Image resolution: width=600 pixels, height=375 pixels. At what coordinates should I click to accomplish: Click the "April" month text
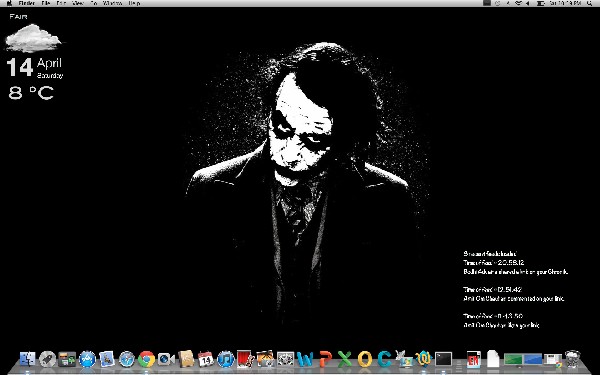49,63
